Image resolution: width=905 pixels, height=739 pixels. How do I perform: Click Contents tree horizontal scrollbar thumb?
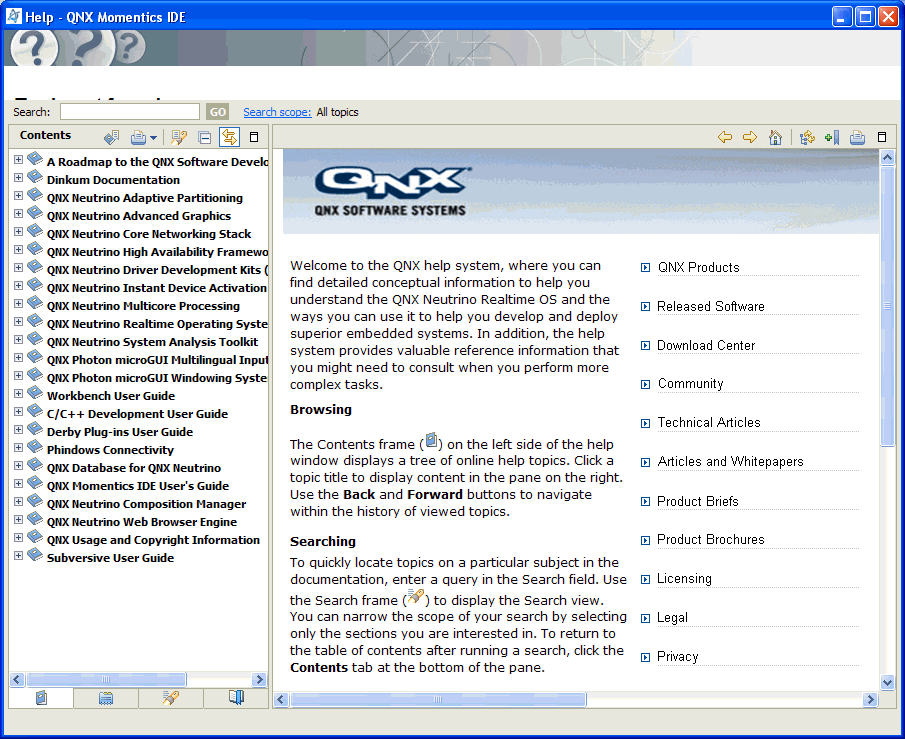[106, 679]
